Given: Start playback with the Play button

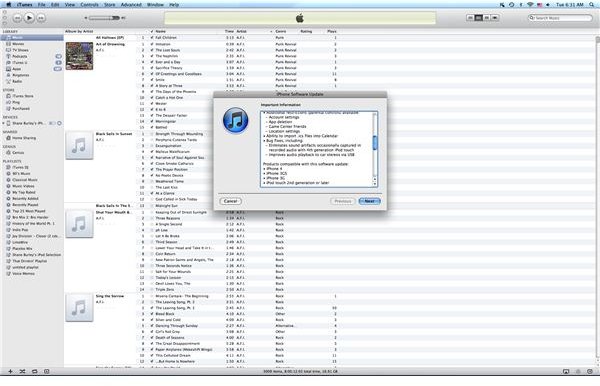Looking at the screenshot, I should tap(29, 18).
